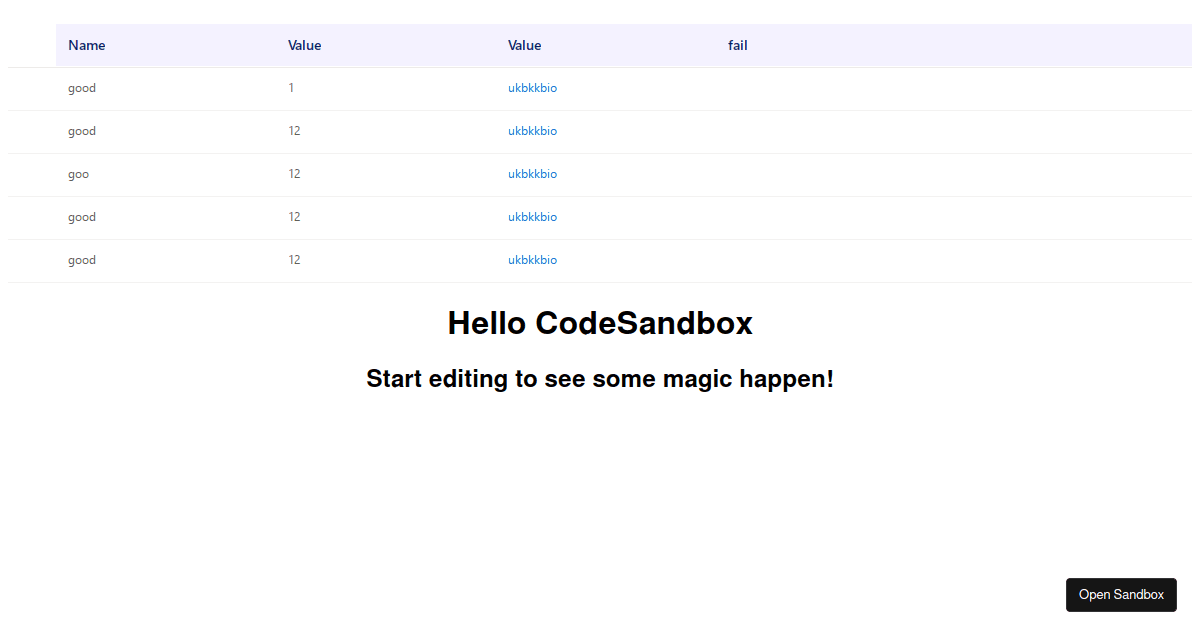Screen dimensions: 1200x630
Task: Open the ukbkkbio link in the fourth row
Action: 532,217
